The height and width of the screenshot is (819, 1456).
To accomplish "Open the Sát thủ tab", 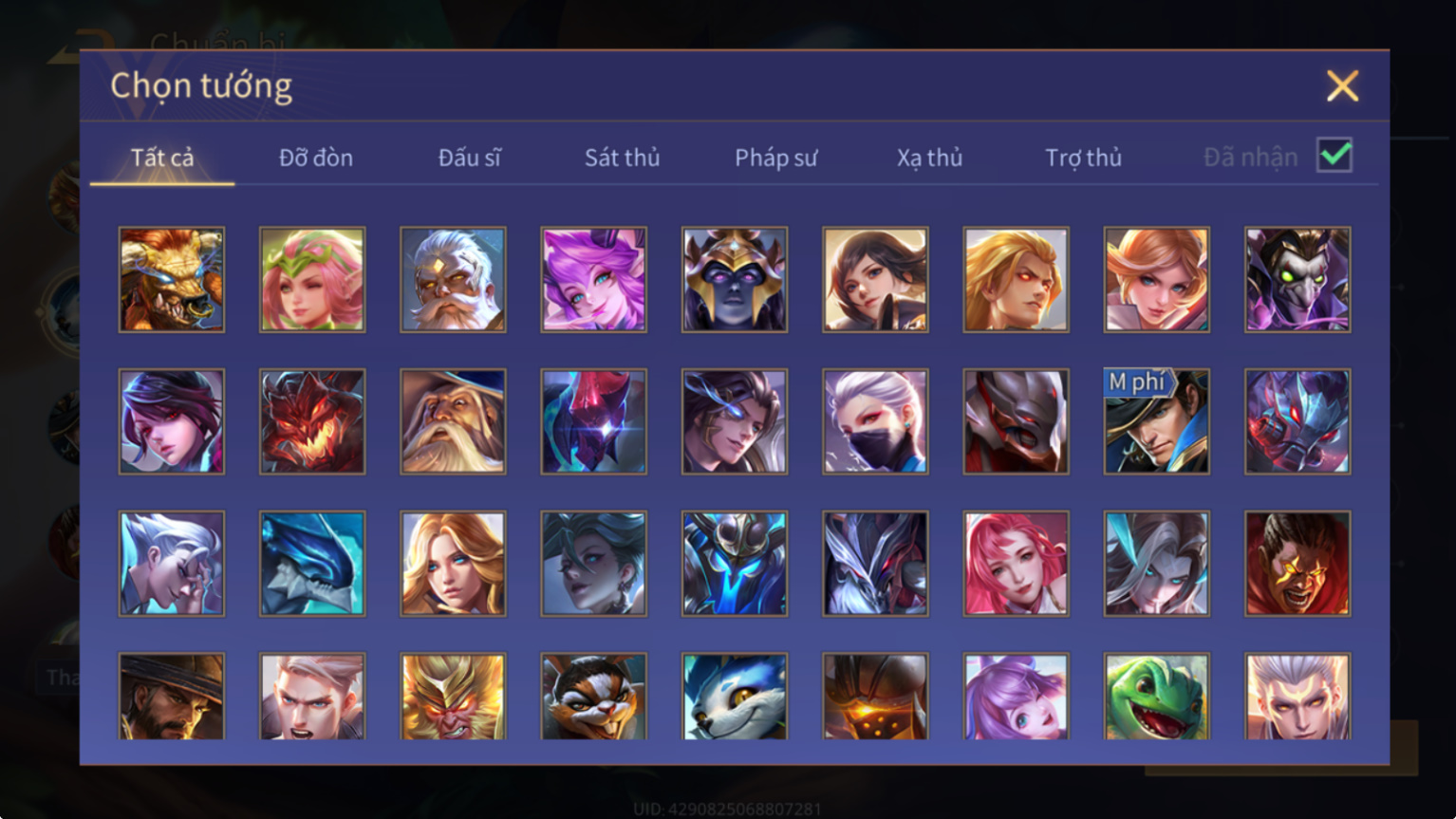I will pos(622,158).
